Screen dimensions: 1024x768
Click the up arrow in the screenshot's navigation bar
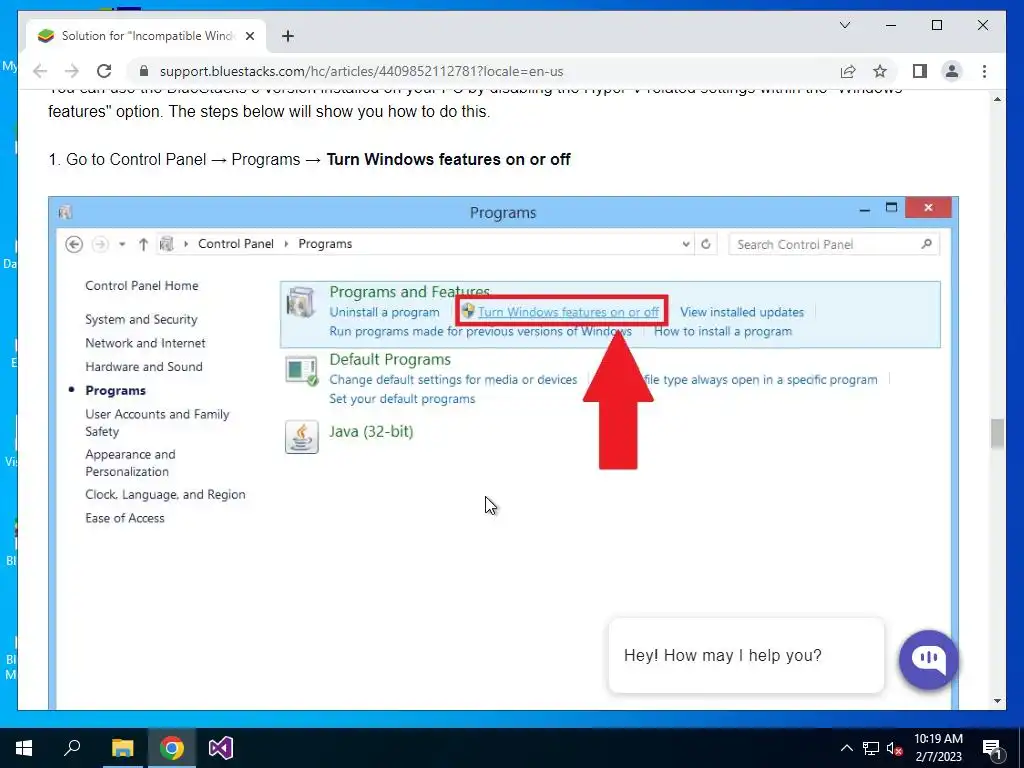(143, 244)
